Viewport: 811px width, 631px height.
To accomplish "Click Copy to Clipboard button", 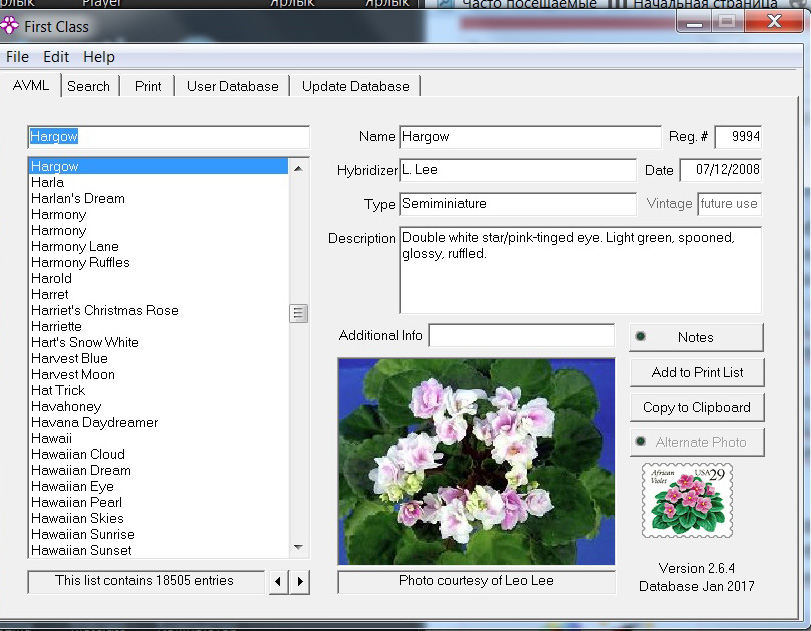I will 697,408.
